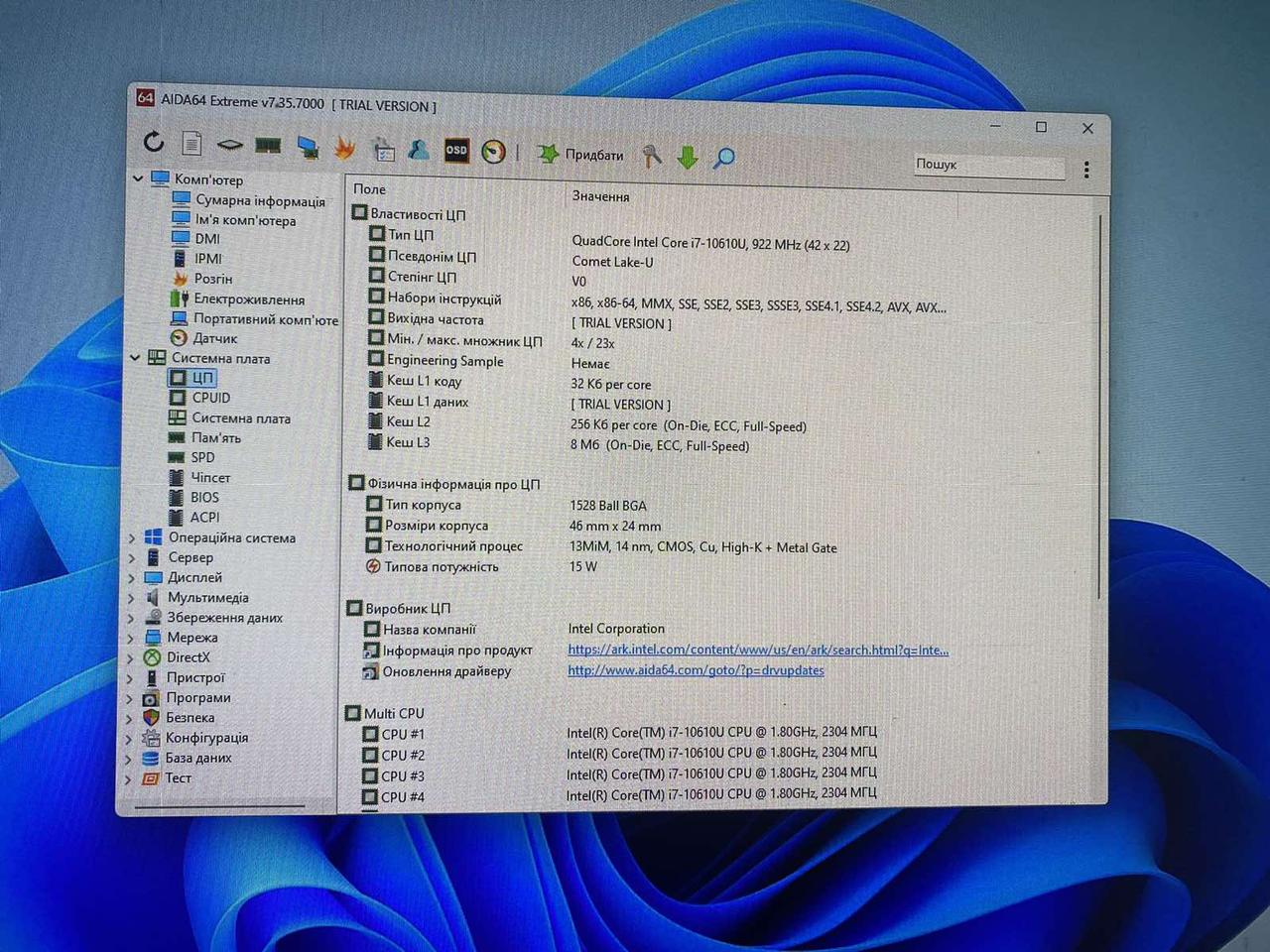The width and height of the screenshot is (1270, 952).
Task: Click the computer monitor toolbar icon
Action: [x=308, y=147]
